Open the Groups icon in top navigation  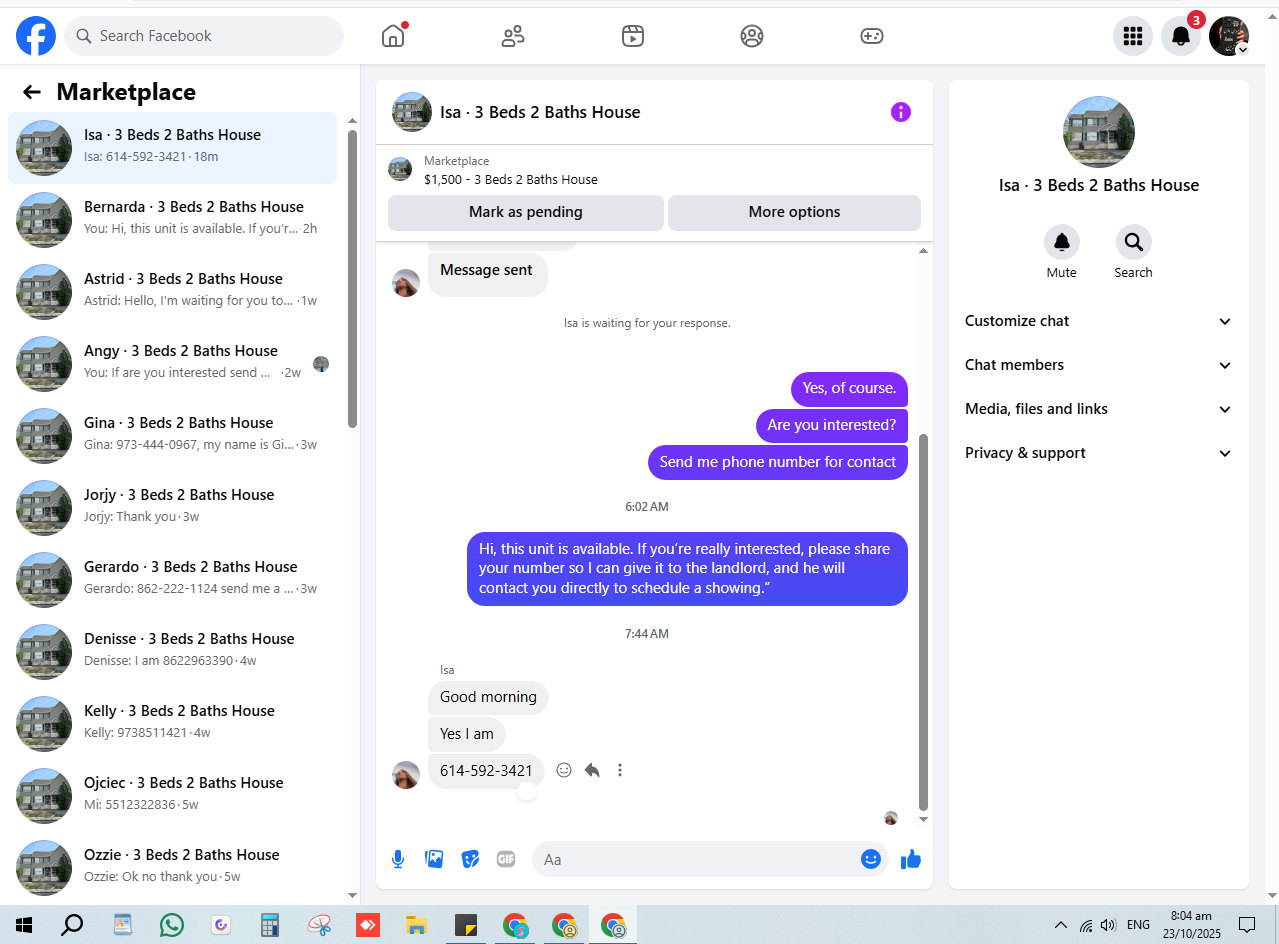(x=752, y=36)
